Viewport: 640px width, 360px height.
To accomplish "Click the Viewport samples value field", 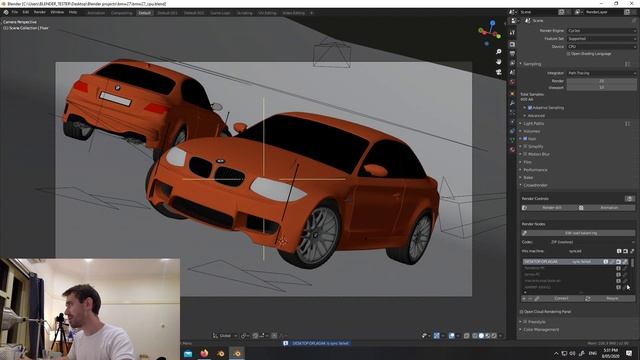I will click(601, 87).
